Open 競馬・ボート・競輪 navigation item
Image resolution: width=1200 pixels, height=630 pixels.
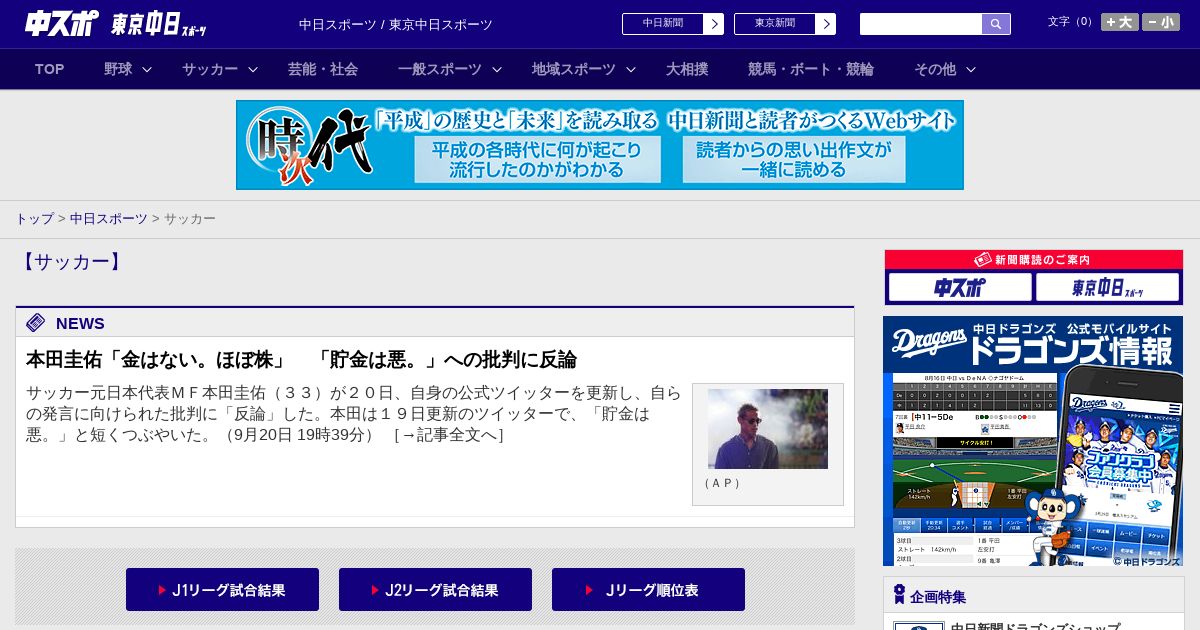tap(811, 69)
